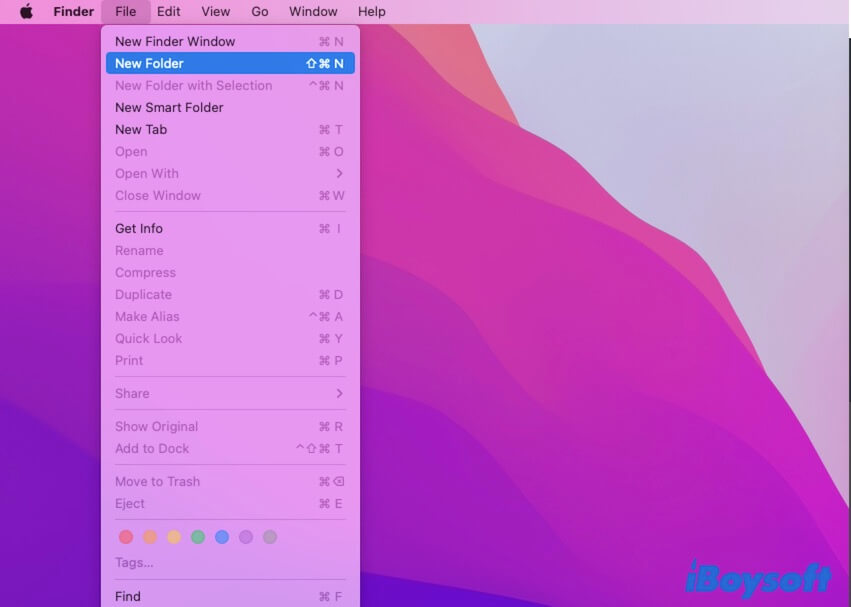851x607 pixels.
Task: Open the Apple menu
Action: tap(27, 11)
